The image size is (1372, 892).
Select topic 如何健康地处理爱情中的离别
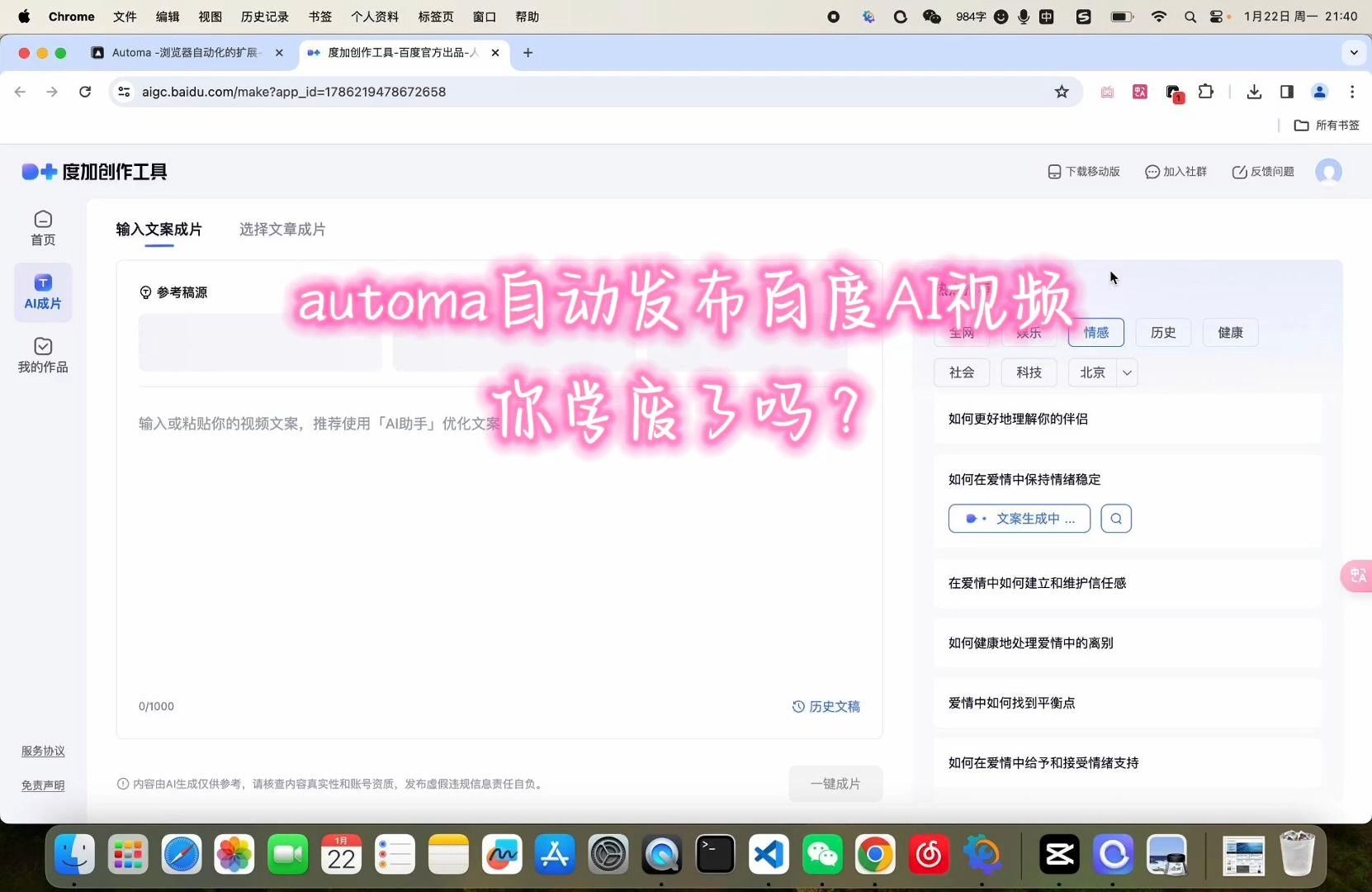(1128, 643)
